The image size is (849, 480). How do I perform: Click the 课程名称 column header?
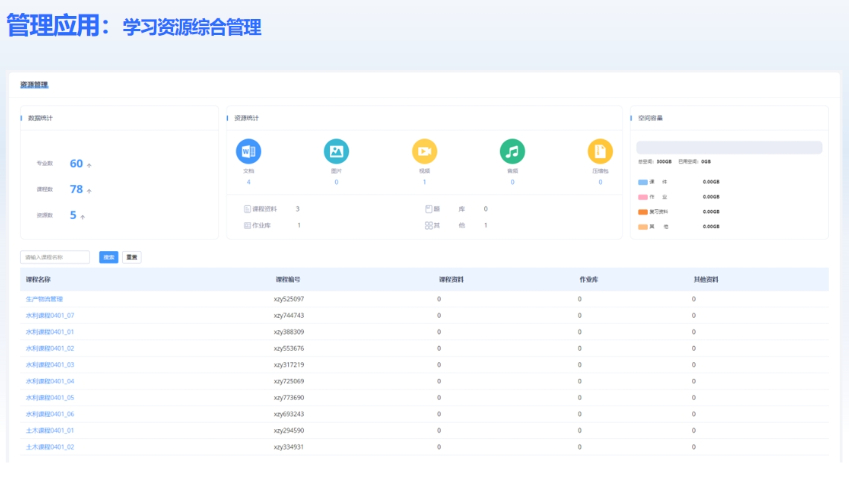pyautogui.click(x=37, y=279)
